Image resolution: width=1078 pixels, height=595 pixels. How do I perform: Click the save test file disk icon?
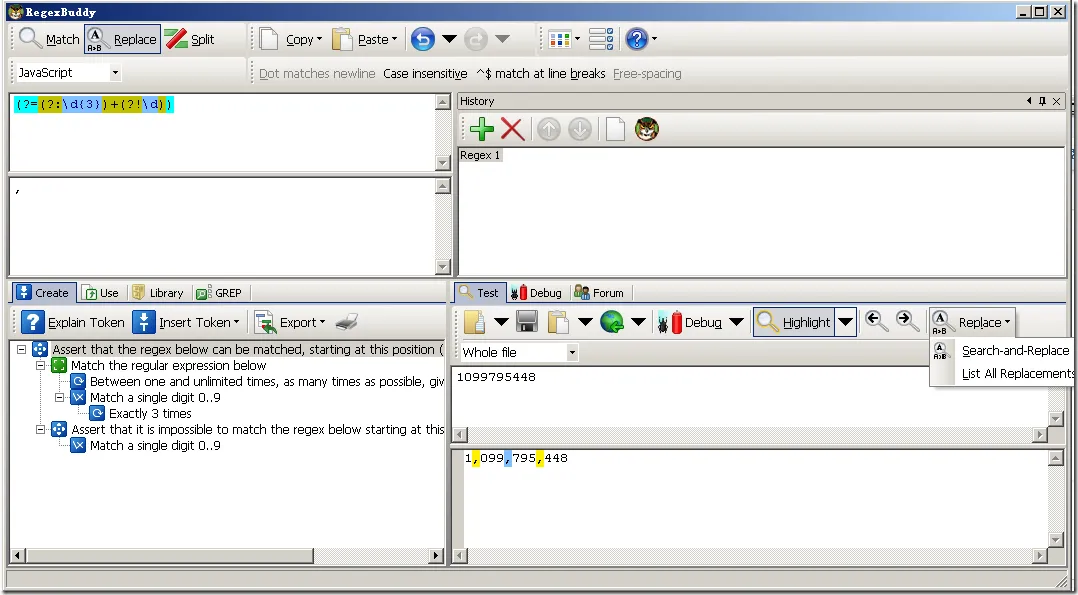click(x=527, y=322)
